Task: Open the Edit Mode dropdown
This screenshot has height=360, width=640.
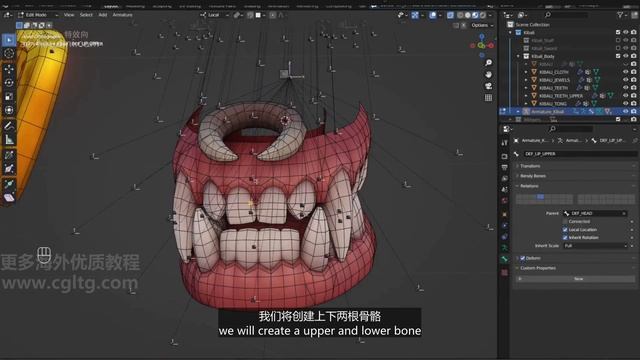Action: [38, 15]
